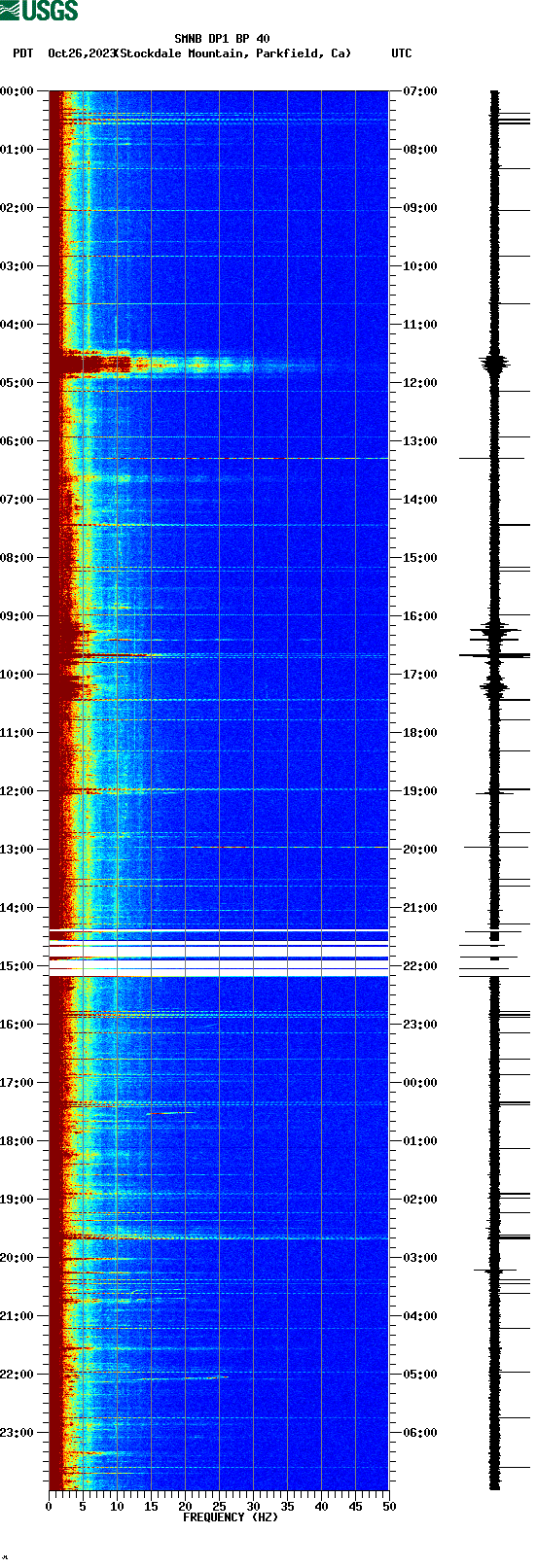This screenshot has width=537, height=1568.
Task: Click the 04:00 PDT time label
Action: 18,325
